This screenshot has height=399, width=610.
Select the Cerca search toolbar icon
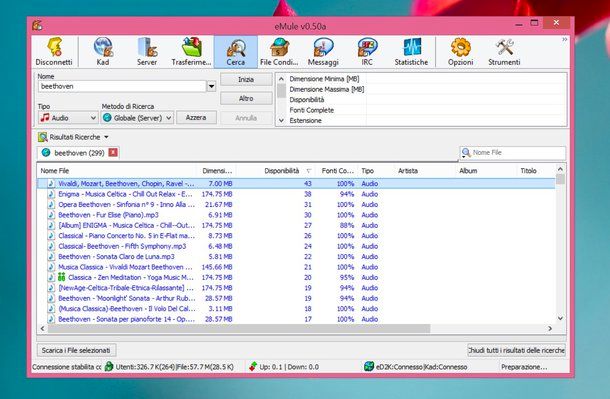tap(236, 51)
